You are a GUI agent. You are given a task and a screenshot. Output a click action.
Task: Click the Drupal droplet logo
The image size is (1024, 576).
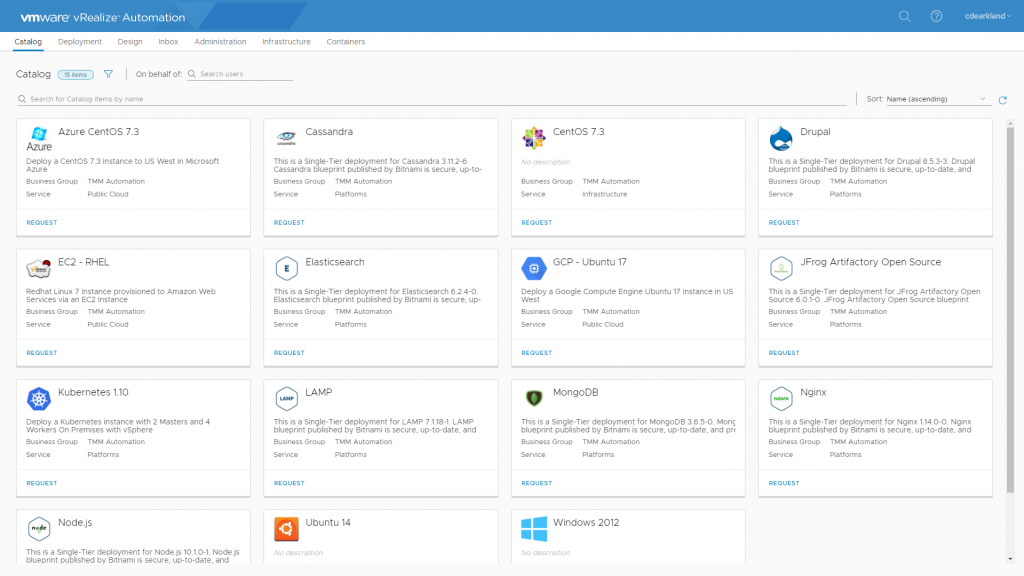pos(781,138)
